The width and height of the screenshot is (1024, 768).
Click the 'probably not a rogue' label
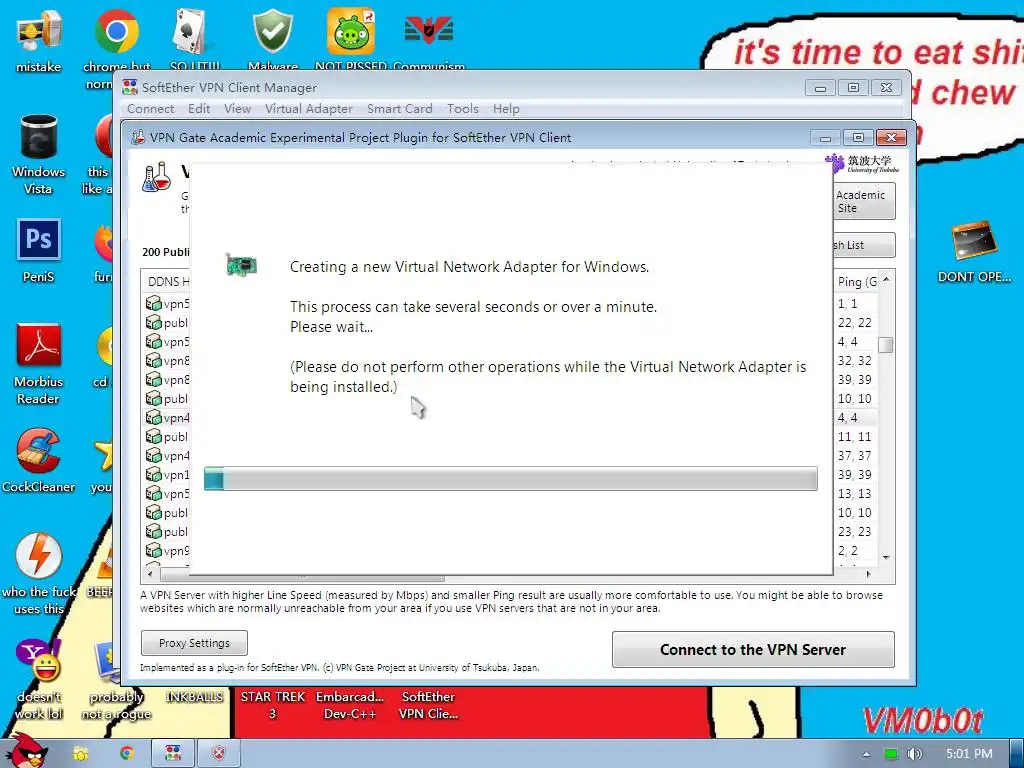116,705
